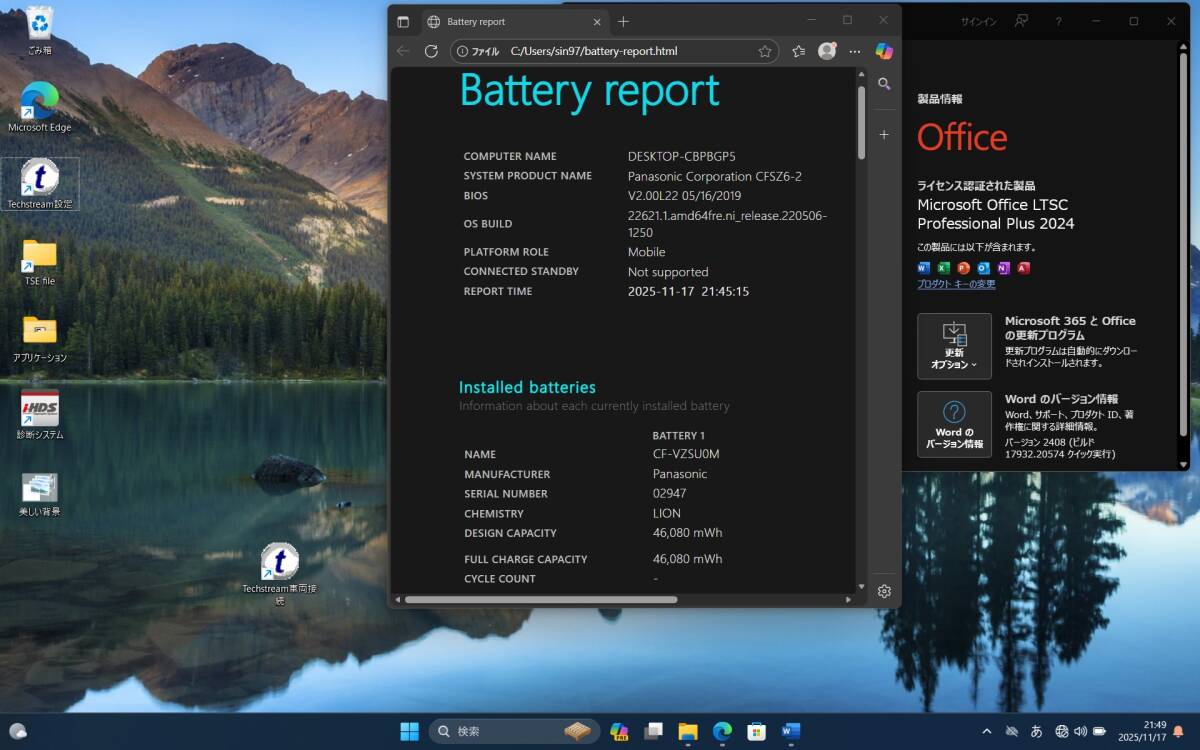Viewport: 1200px width, 750px height.
Task: Add this page to favorites with star icon
Action: tap(765, 51)
